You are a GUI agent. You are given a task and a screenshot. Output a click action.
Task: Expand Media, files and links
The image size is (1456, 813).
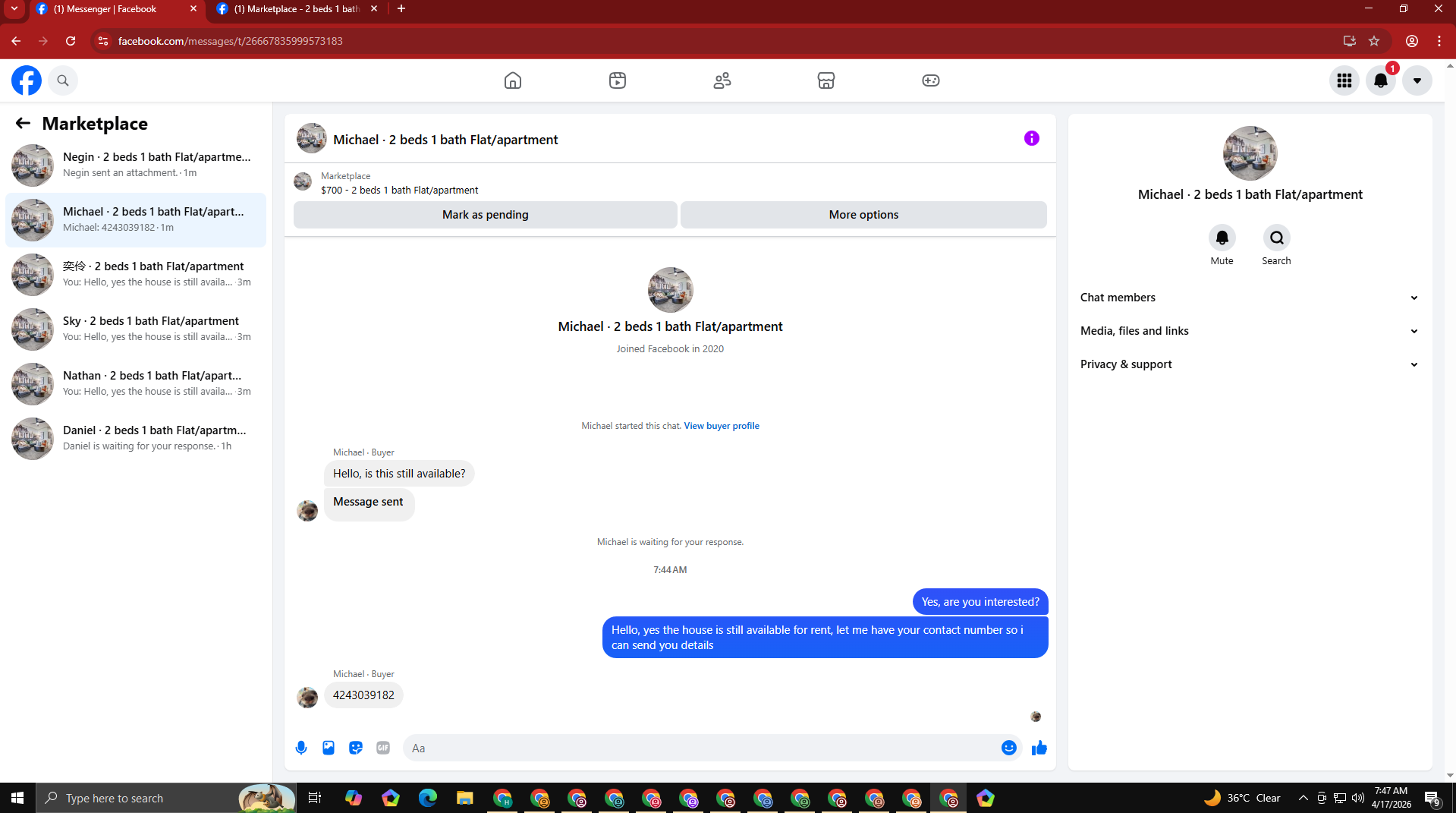[1250, 331]
